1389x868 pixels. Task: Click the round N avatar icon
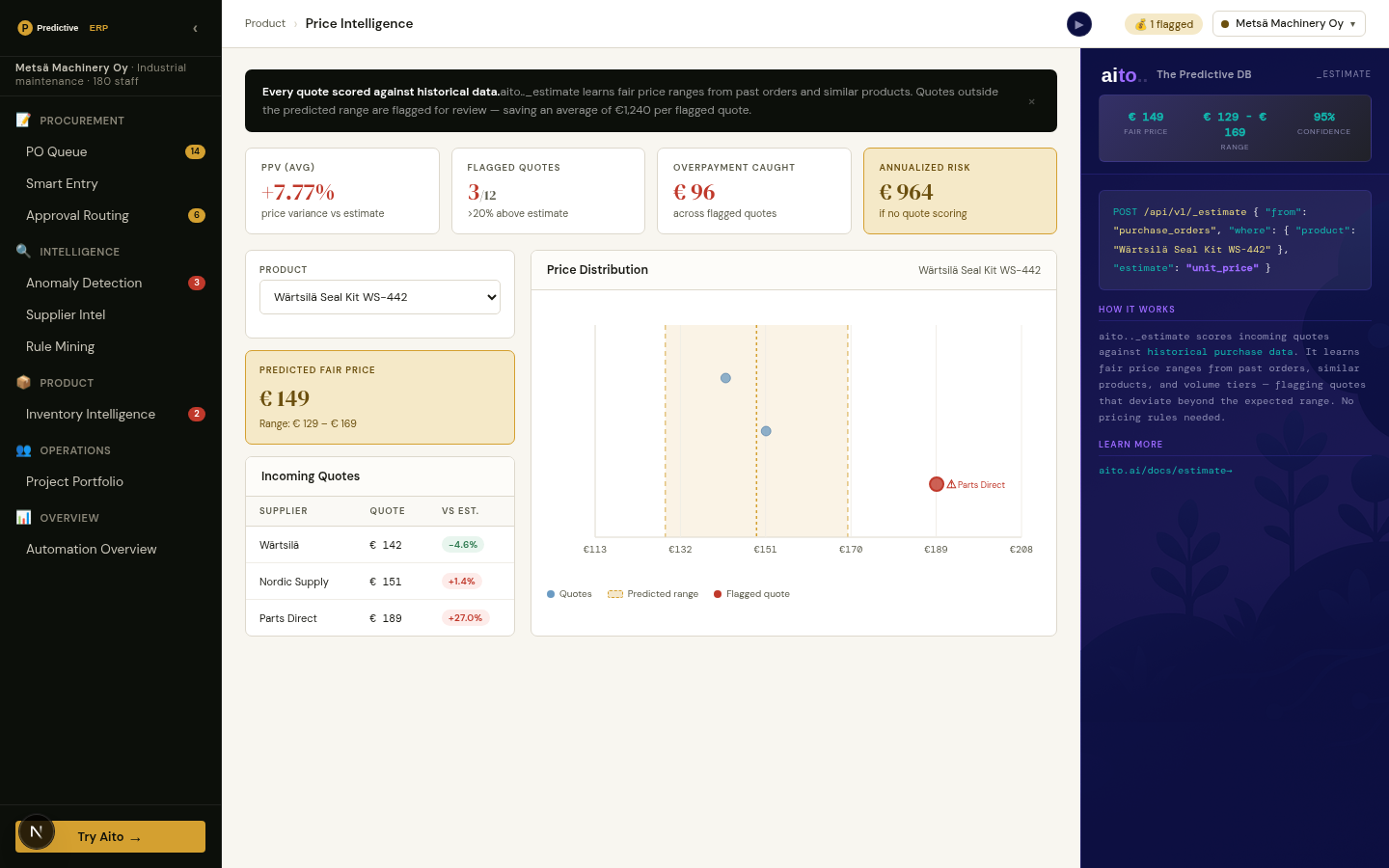[37, 831]
